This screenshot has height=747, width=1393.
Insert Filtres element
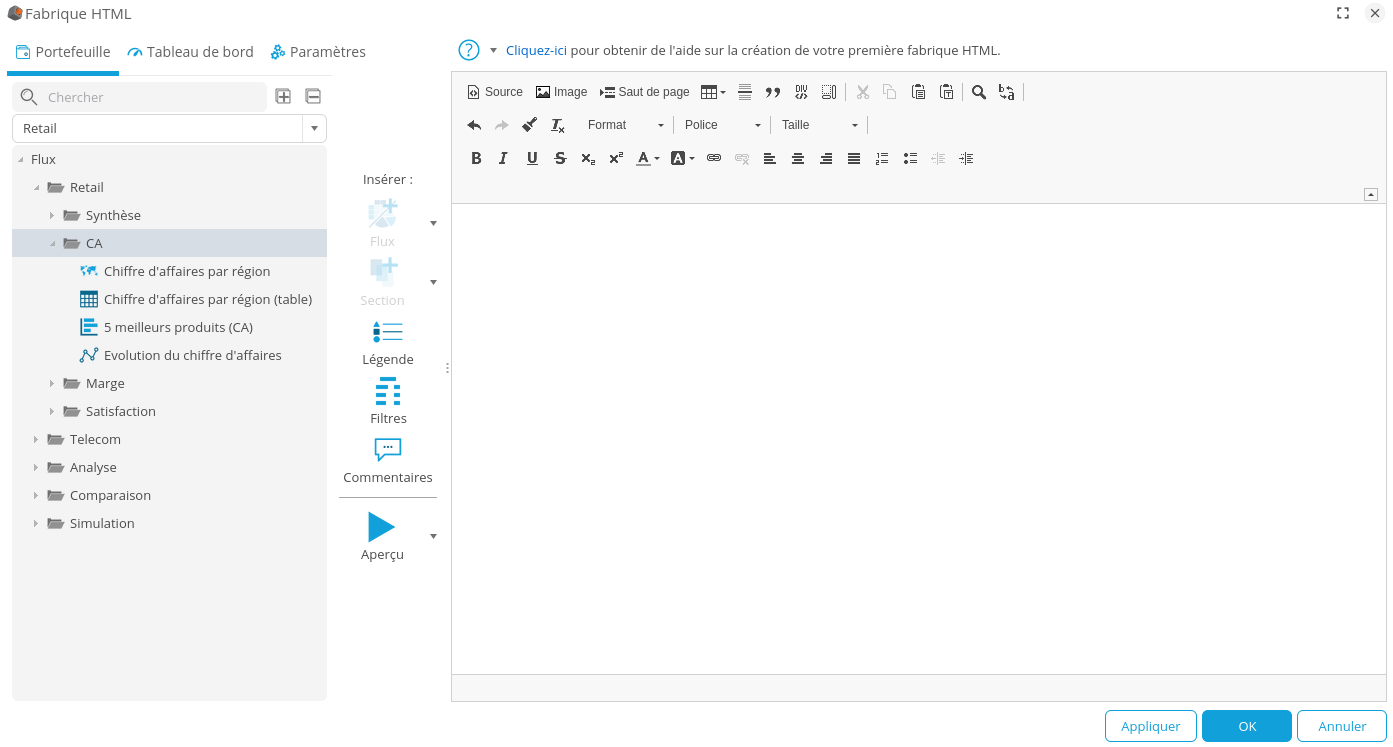click(387, 391)
